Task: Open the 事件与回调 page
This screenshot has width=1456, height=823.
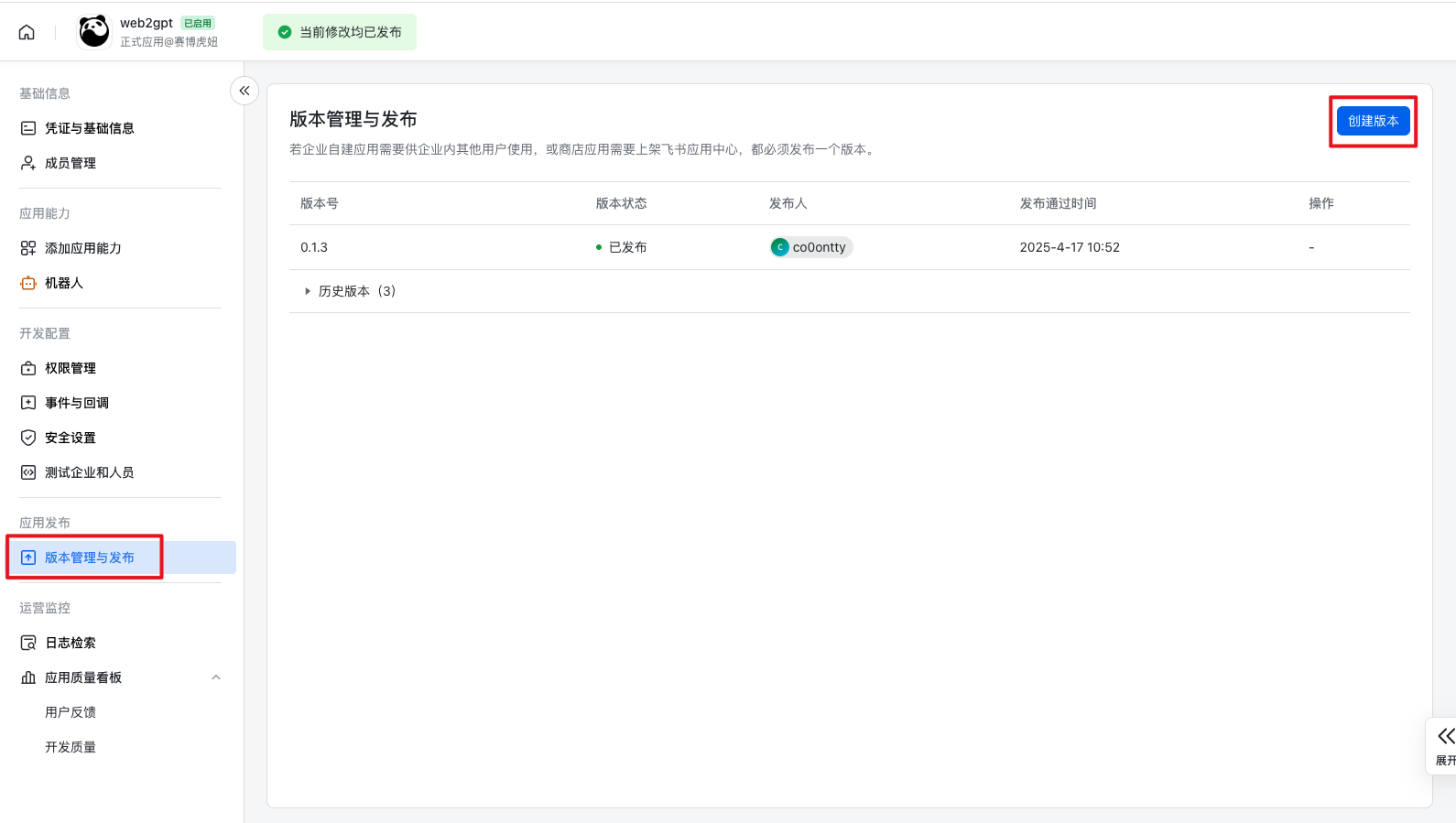Action: click(x=76, y=403)
